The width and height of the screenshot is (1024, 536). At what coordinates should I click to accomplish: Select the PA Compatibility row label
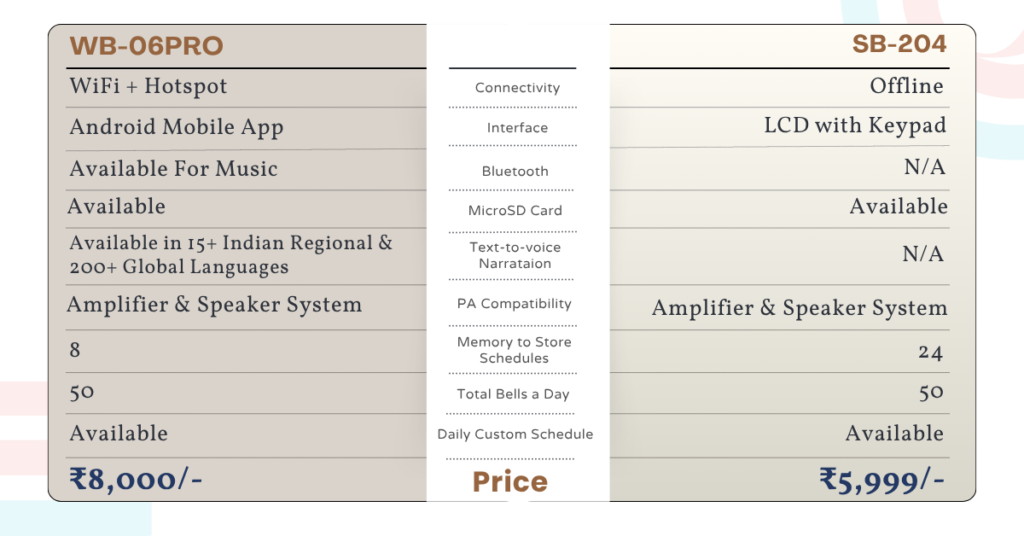[x=514, y=304]
